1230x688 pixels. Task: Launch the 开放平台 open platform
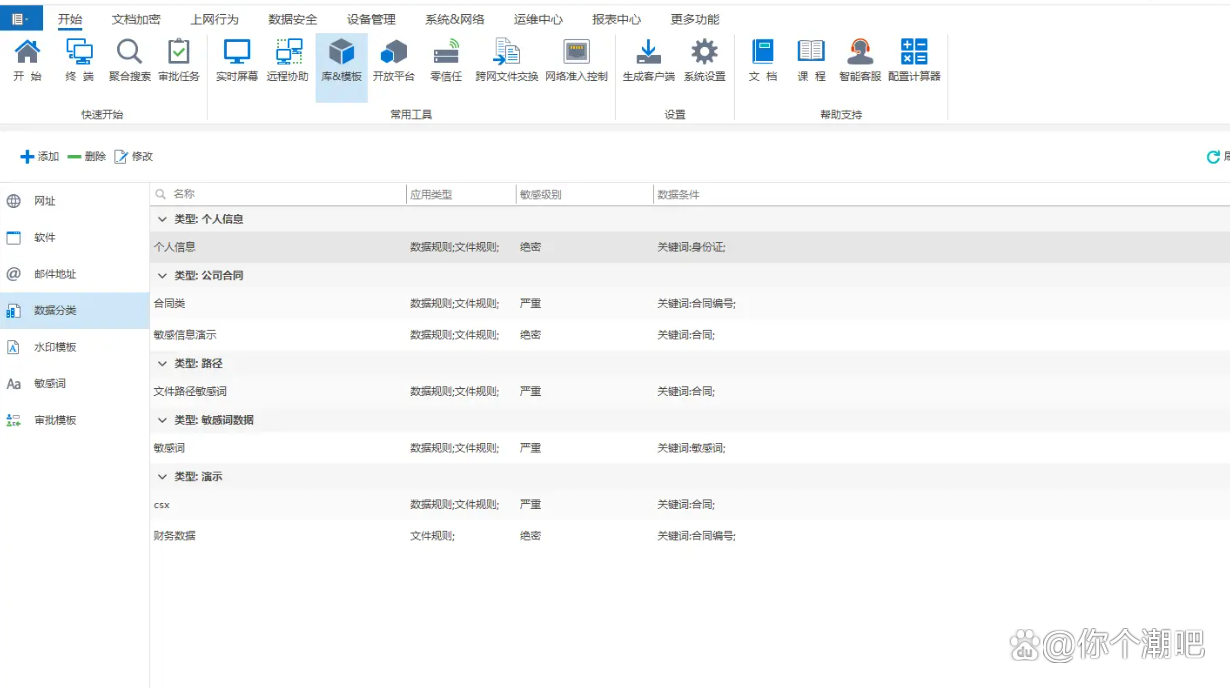(393, 60)
